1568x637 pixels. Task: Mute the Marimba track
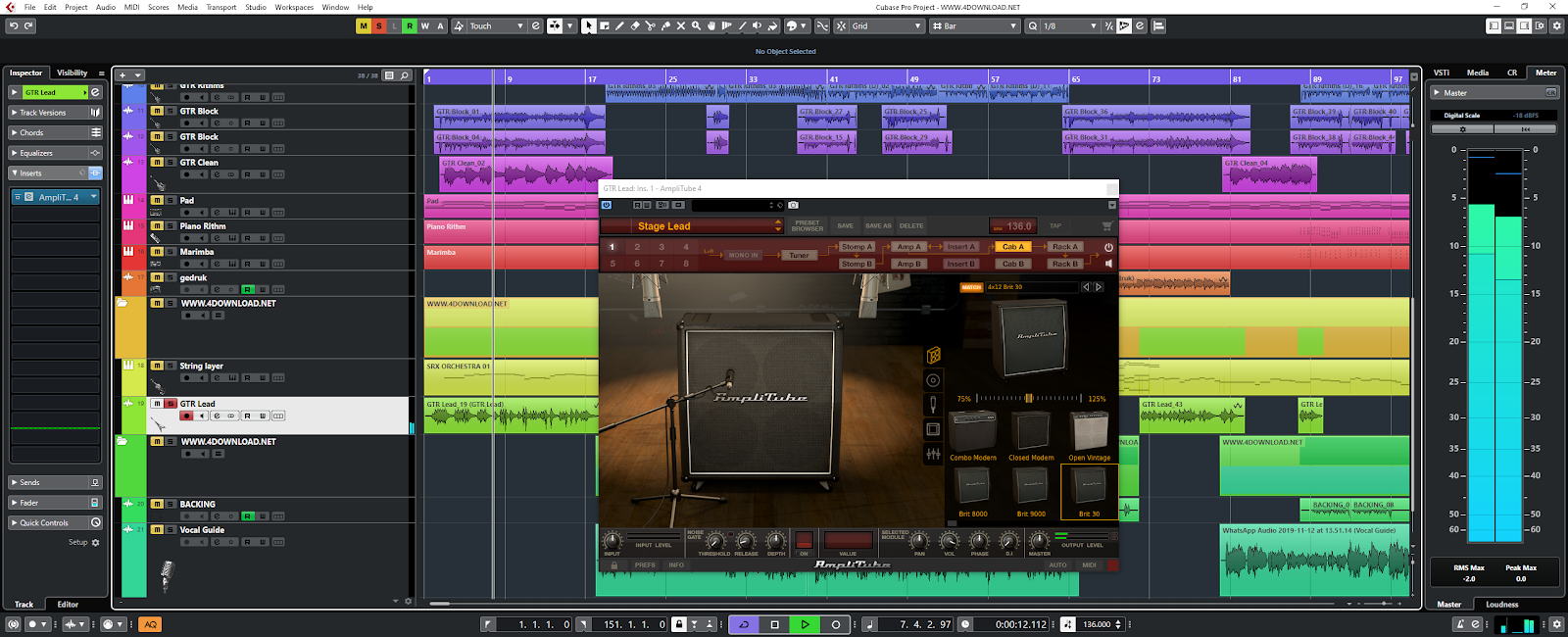tap(157, 252)
